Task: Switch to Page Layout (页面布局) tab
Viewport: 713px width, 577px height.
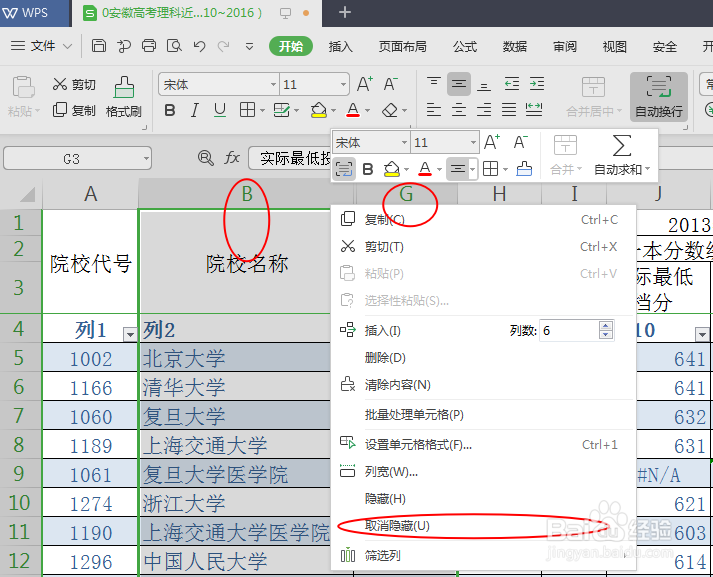Action: tap(402, 46)
